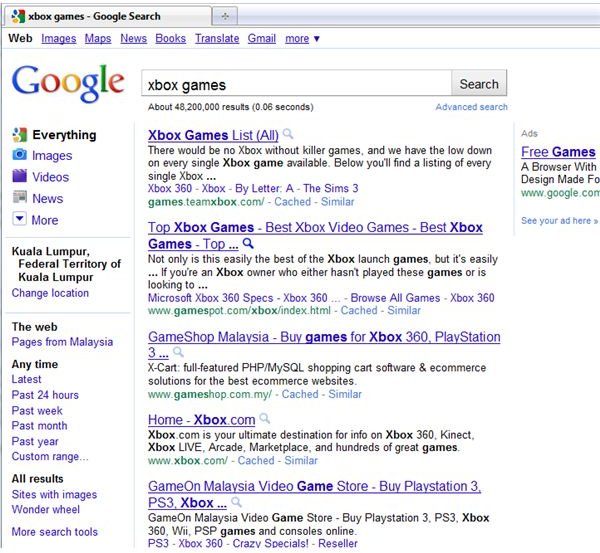Viewport: 600px width, 553px height.
Task: Filter results to Past 24 hours
Action: 45,395
